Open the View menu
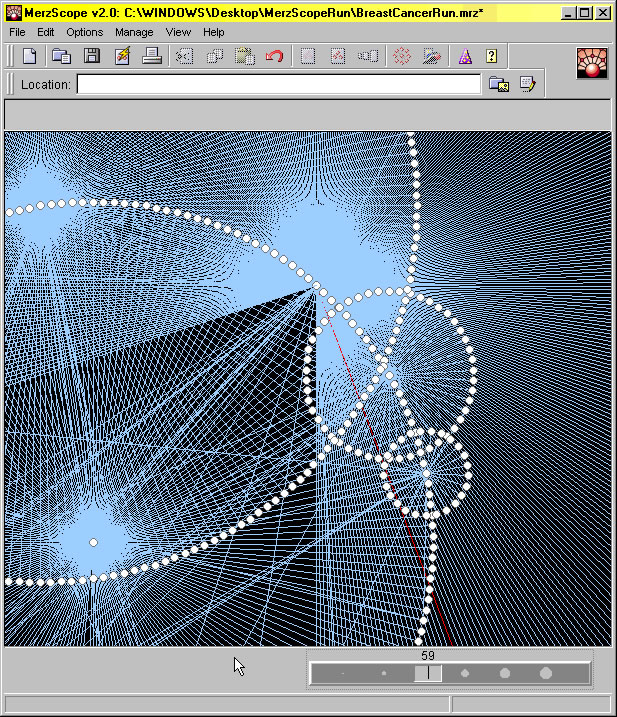Image resolution: width=617 pixels, height=717 pixels. [178, 32]
